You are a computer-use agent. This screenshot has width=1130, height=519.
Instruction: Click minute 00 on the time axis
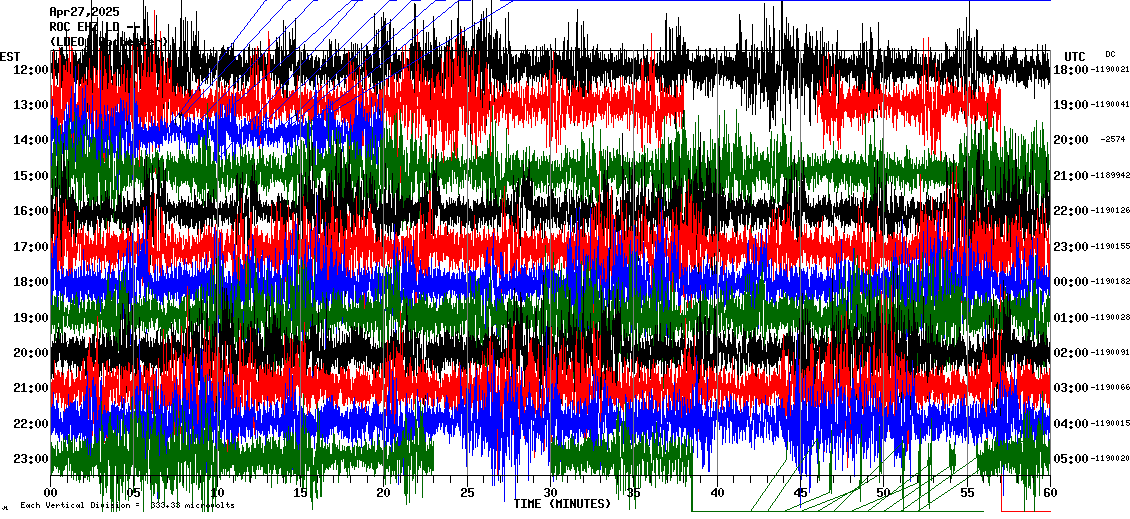coord(52,493)
